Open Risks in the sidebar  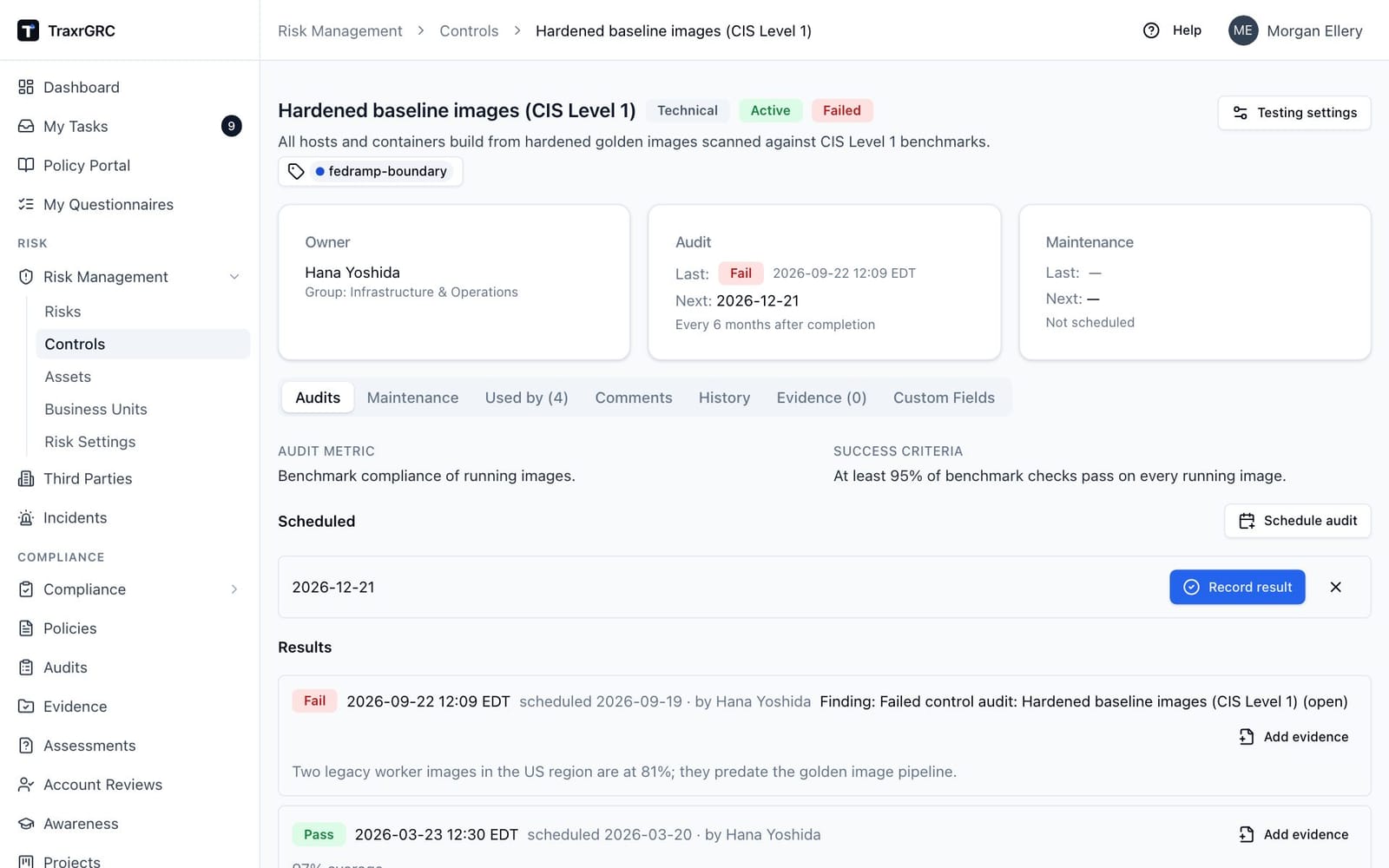[63, 312]
